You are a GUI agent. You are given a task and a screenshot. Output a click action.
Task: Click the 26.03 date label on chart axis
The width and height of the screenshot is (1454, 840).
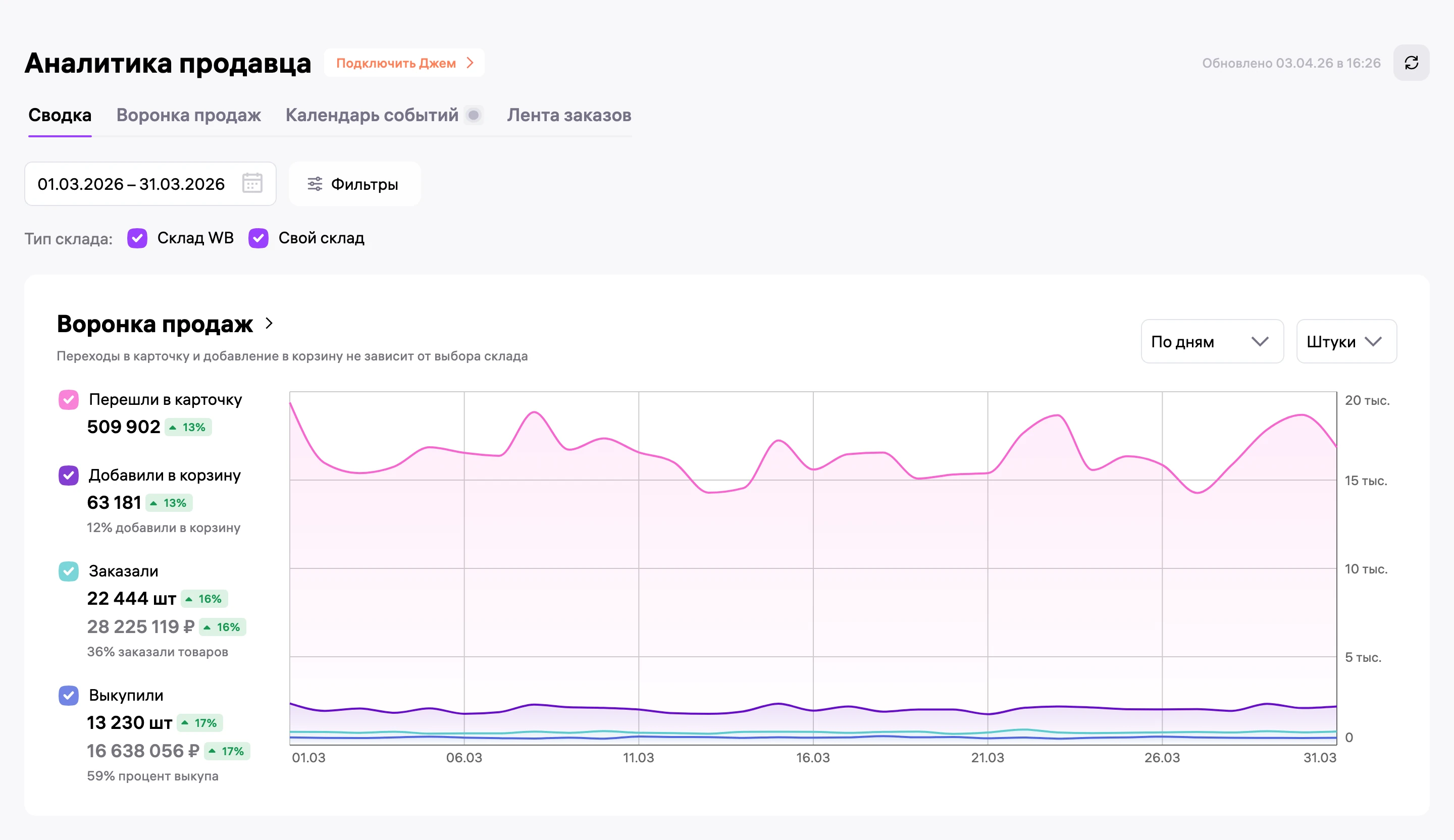[1162, 758]
